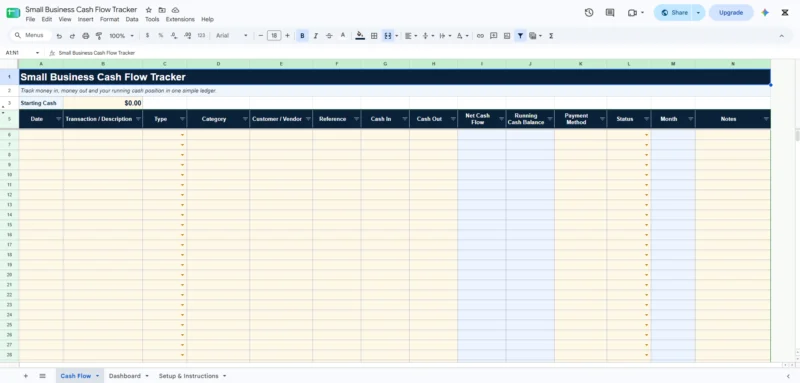The width and height of the screenshot is (800, 383).
Task: Open the Format menu
Action: click(x=109, y=19)
